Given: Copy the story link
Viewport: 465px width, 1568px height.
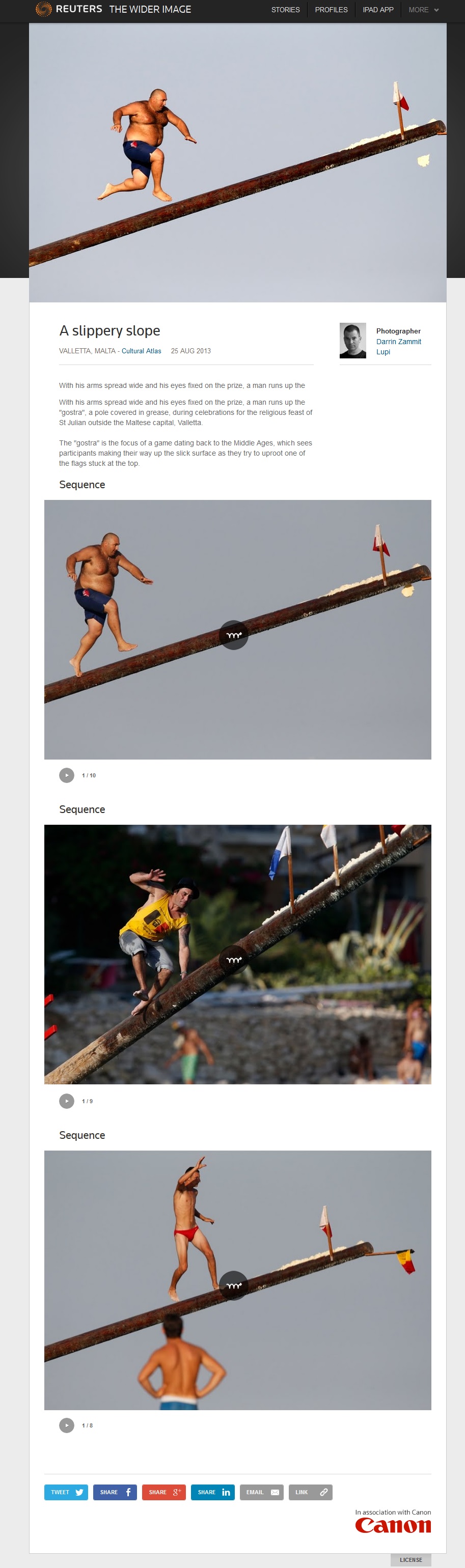Looking at the screenshot, I should pyautogui.click(x=310, y=1492).
